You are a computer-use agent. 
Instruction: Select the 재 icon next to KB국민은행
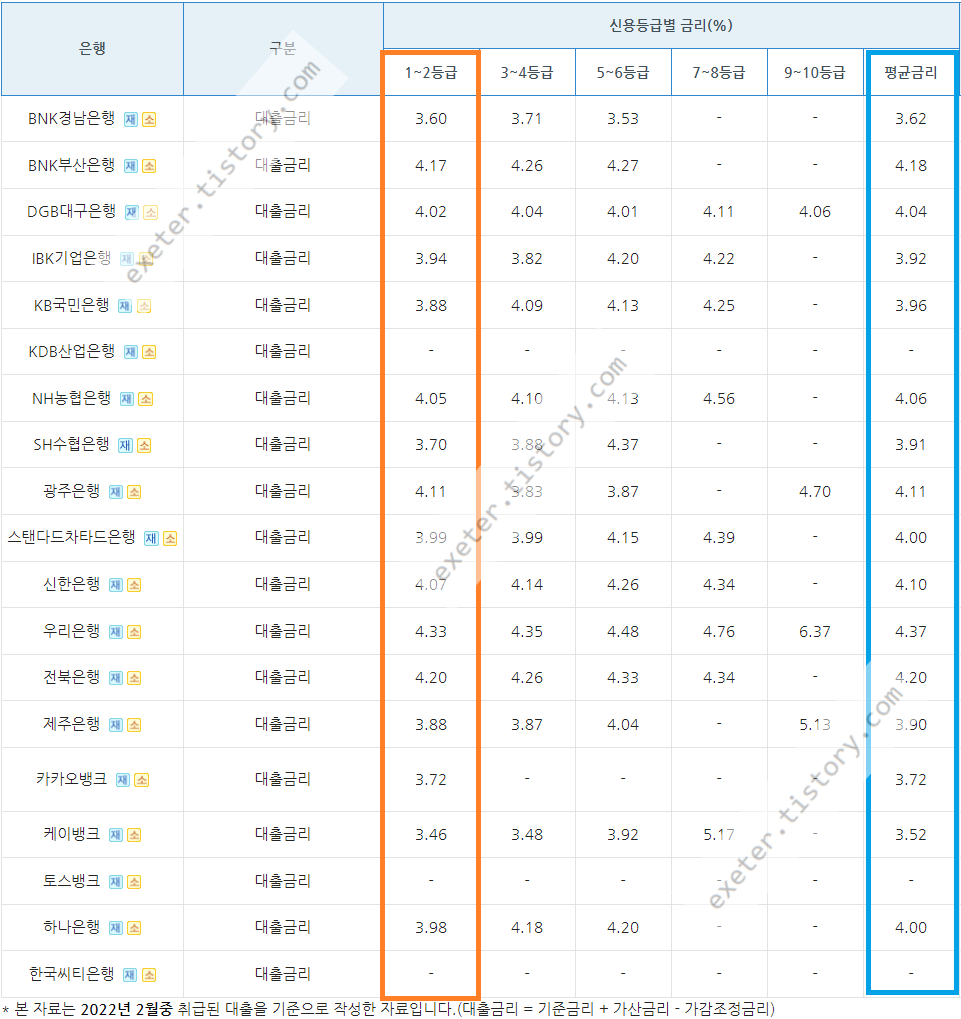coord(125,306)
